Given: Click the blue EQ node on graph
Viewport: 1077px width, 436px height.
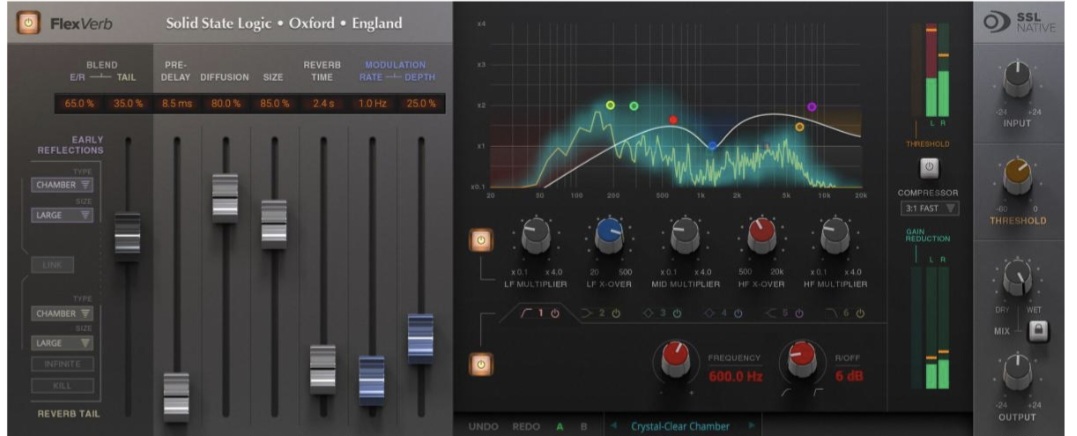Looking at the screenshot, I should click(712, 146).
